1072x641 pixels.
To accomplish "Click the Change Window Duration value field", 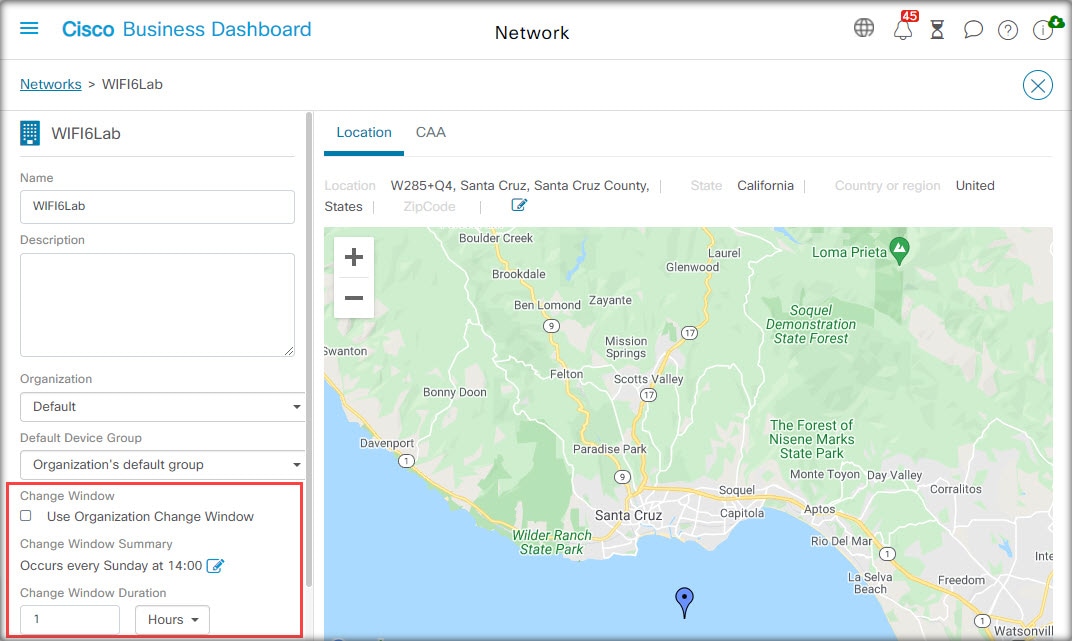I will [70, 620].
